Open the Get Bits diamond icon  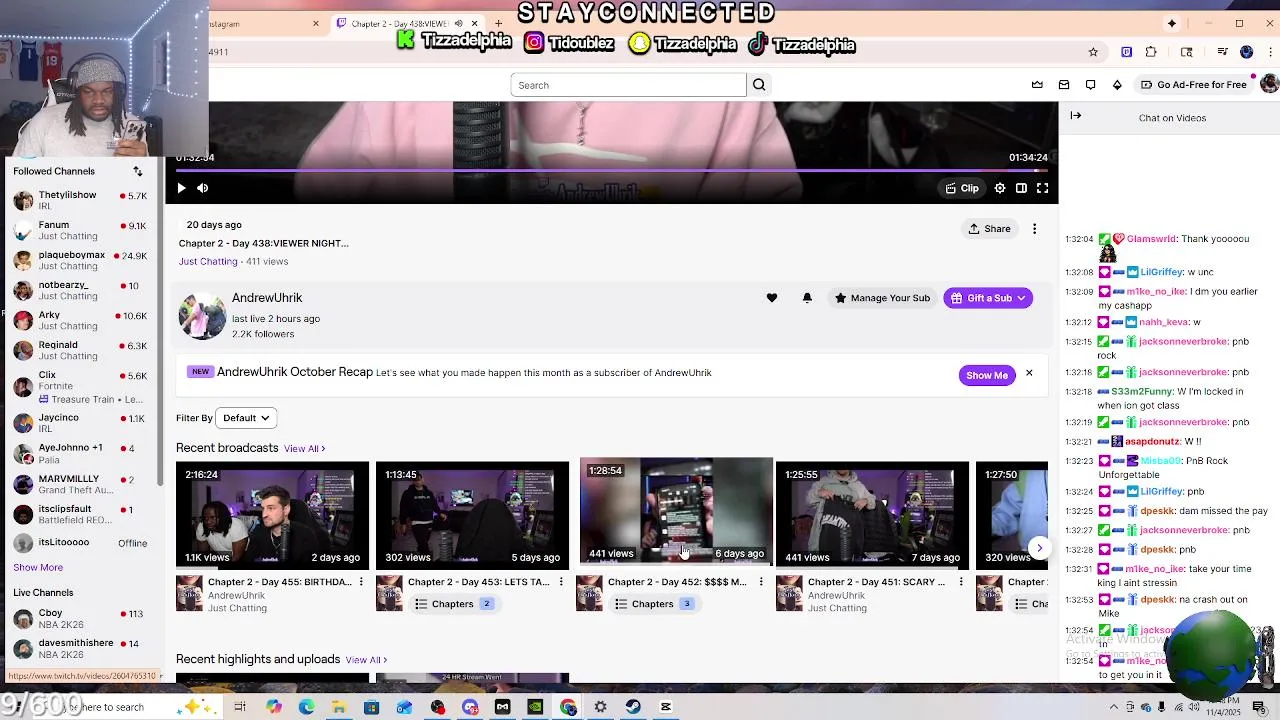coord(1117,85)
